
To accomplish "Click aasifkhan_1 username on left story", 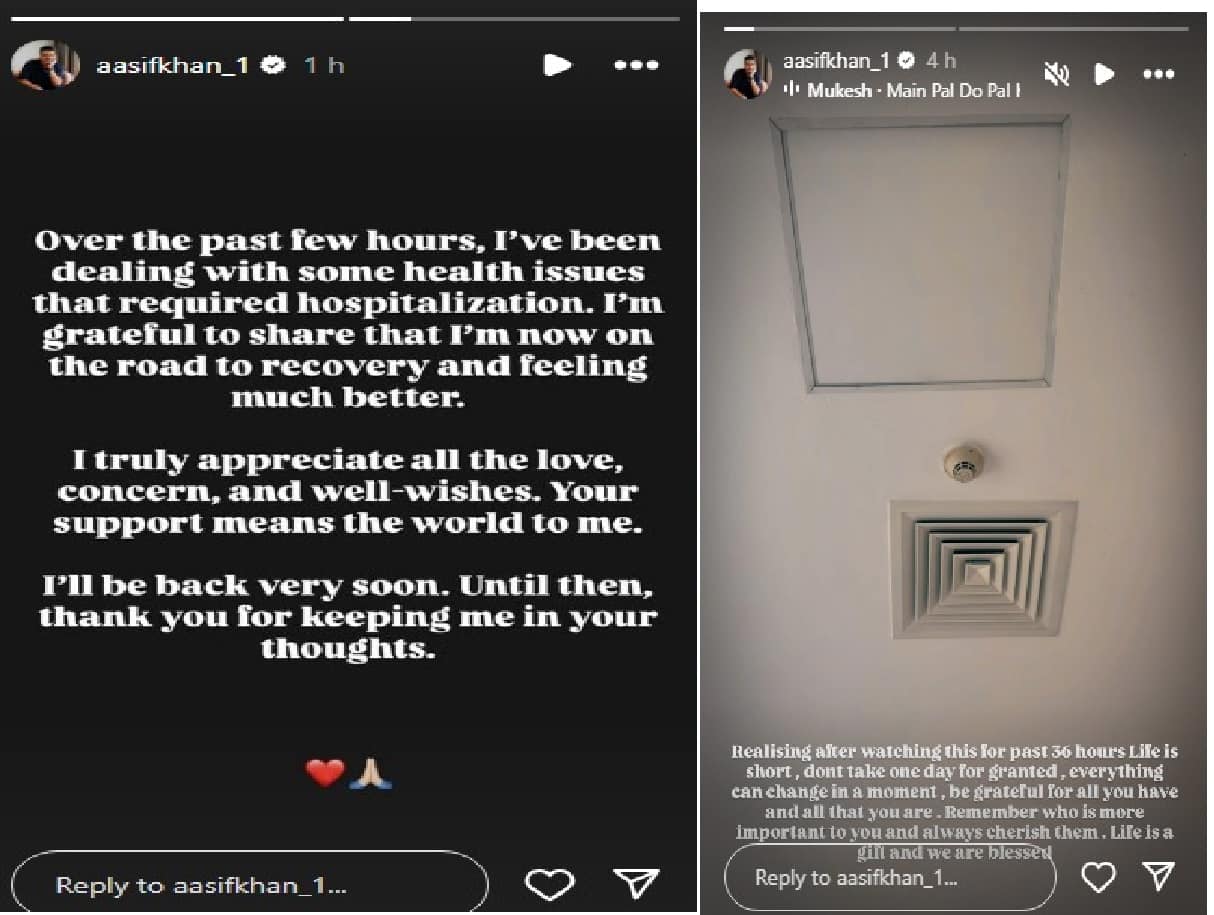I will pos(172,66).
